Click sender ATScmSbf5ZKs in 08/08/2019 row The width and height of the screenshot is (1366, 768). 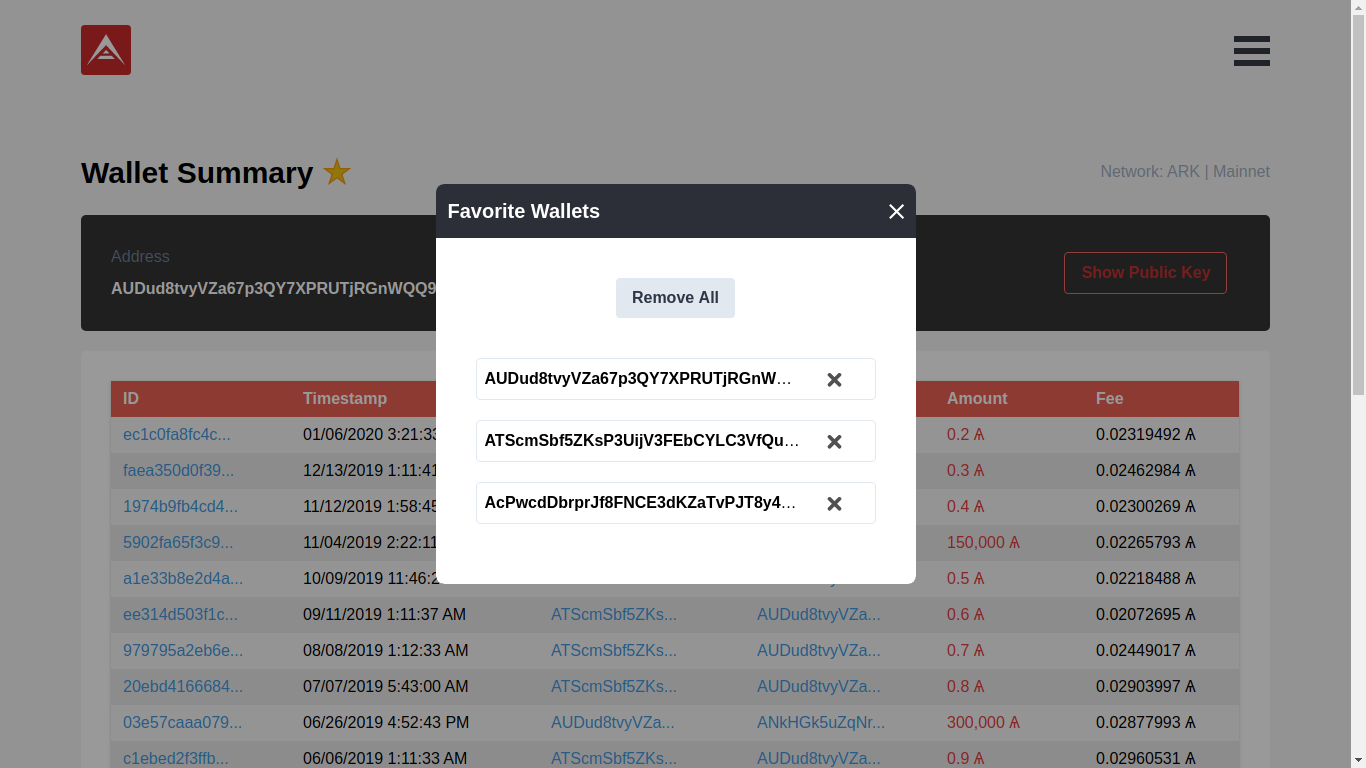pos(614,651)
